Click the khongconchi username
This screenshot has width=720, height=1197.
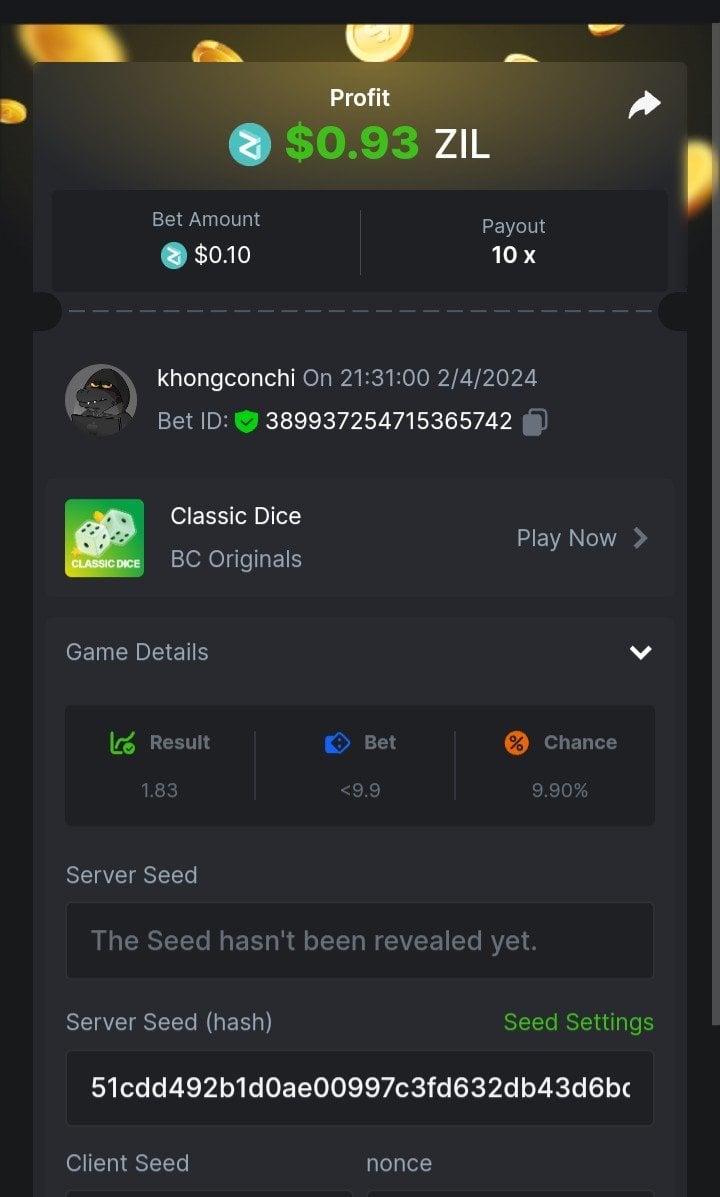pyautogui.click(x=226, y=378)
